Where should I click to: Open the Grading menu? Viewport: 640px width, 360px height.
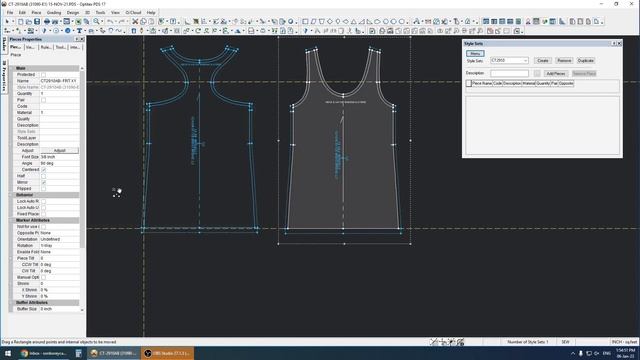(54, 13)
